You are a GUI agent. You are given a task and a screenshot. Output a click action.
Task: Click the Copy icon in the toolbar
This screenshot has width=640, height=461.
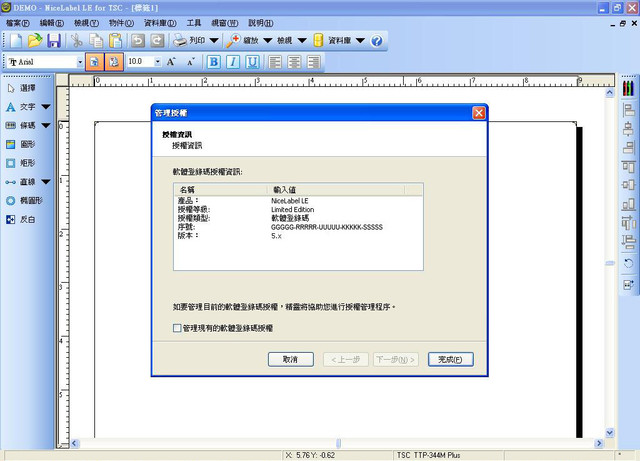(96, 41)
